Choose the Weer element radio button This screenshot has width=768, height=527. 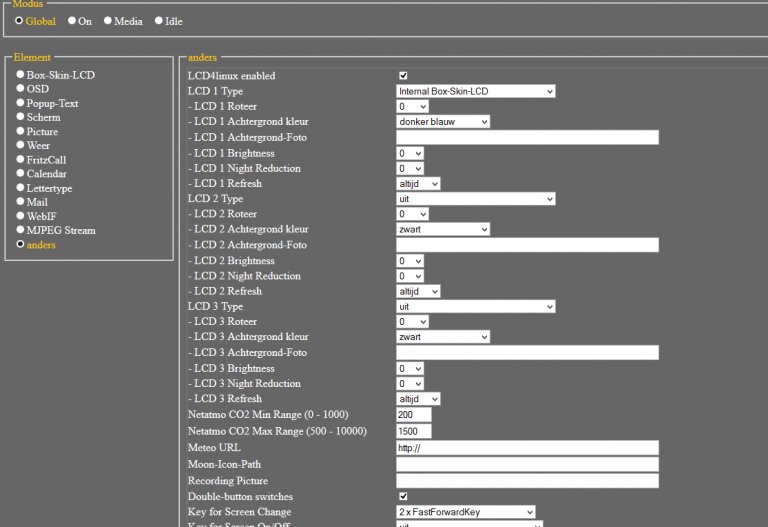[20, 146]
